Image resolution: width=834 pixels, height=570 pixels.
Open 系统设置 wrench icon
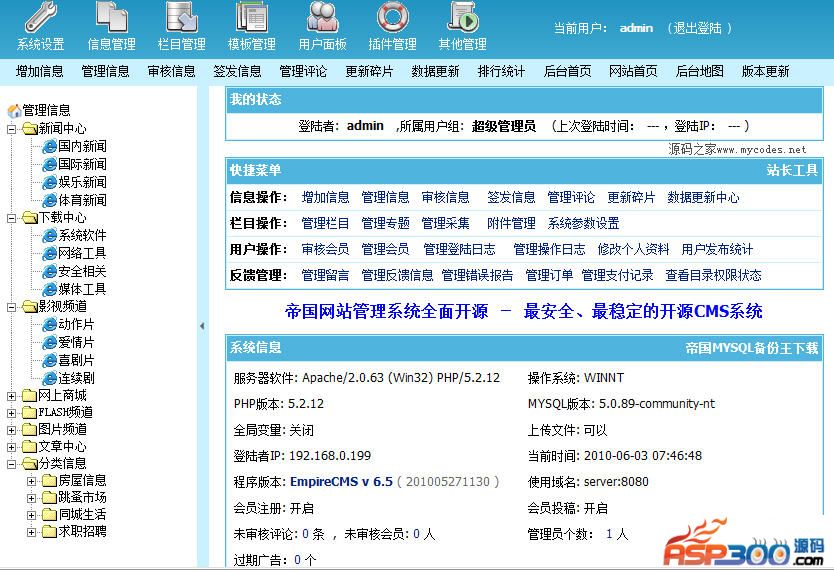tap(40, 18)
